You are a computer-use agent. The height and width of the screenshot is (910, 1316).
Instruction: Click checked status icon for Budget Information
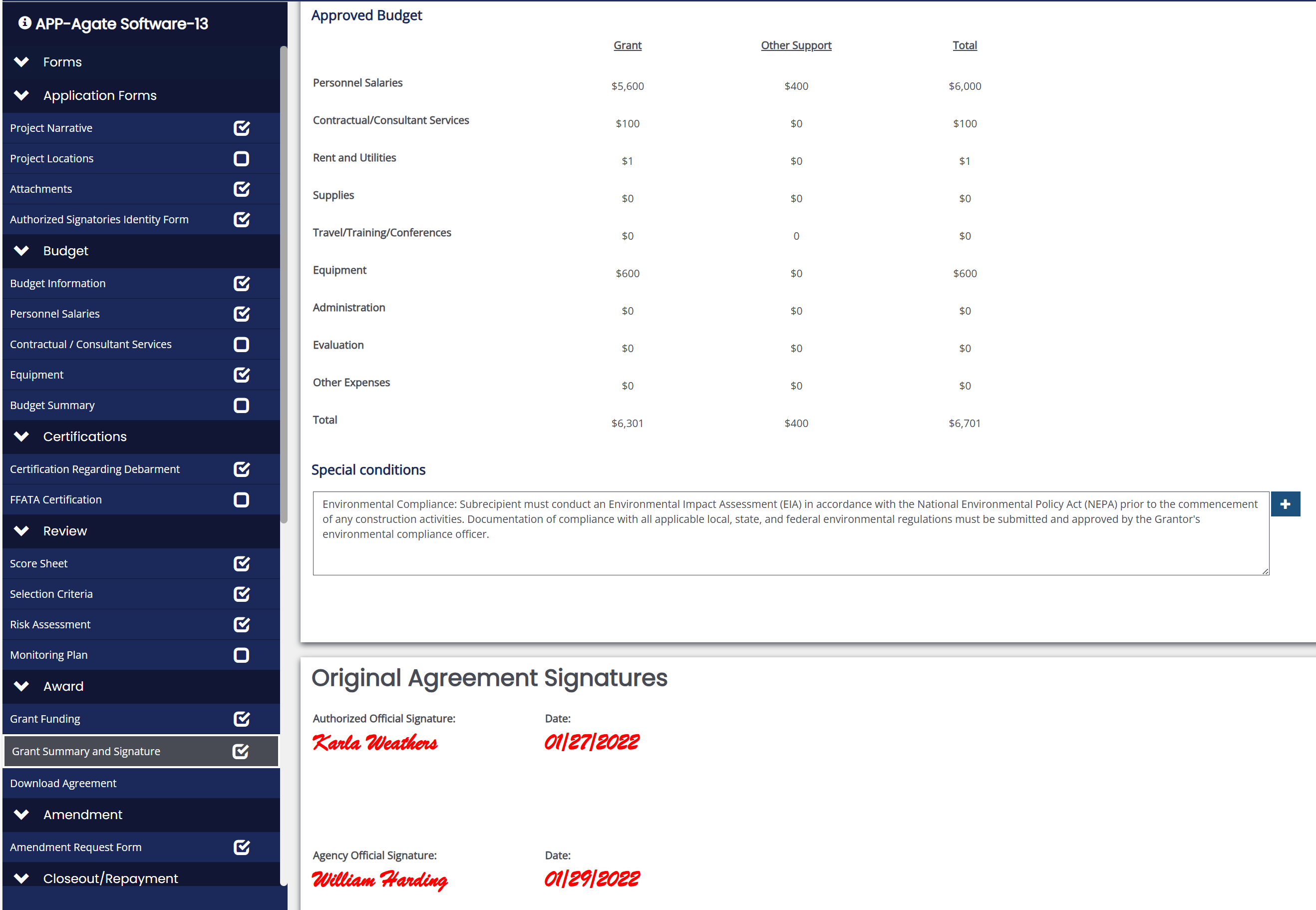pos(242,283)
